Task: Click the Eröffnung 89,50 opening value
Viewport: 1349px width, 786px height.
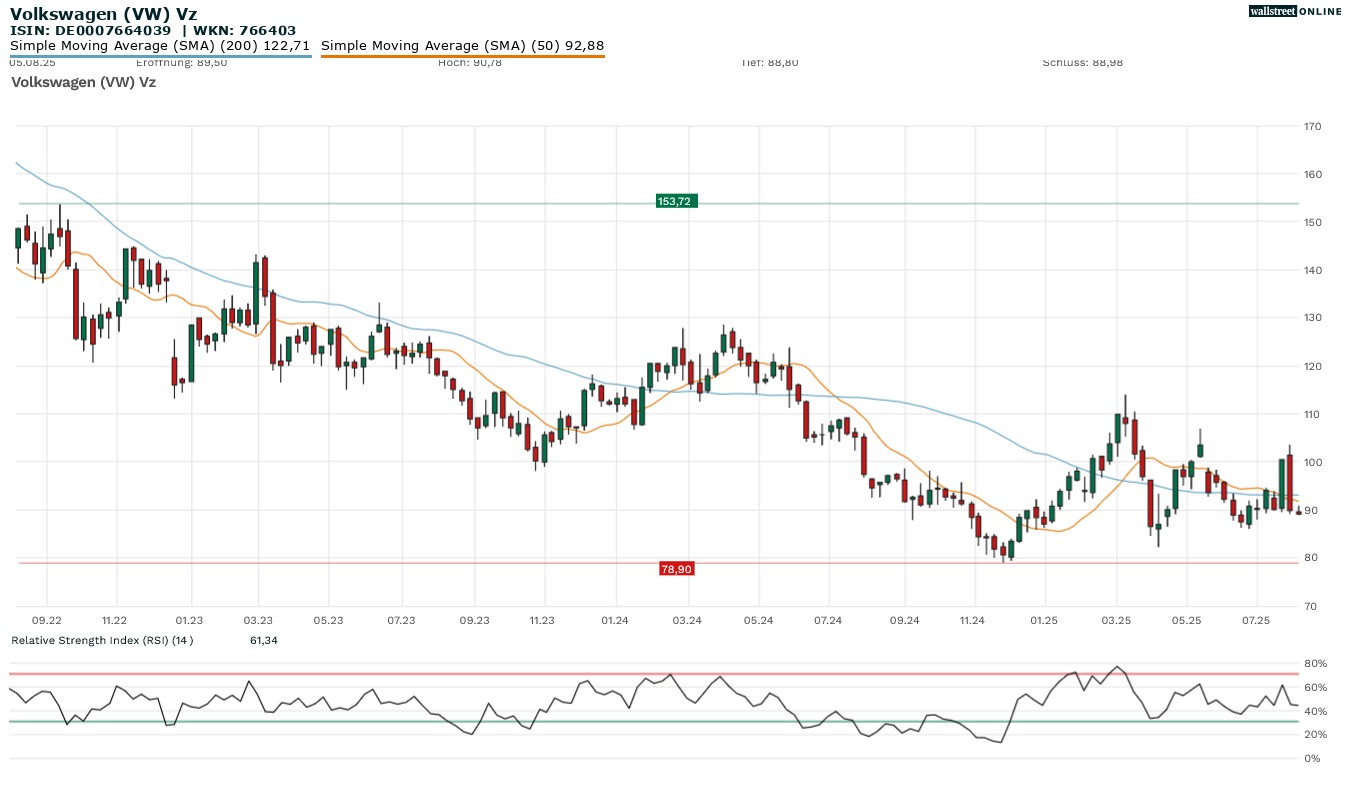Action: tap(182, 63)
